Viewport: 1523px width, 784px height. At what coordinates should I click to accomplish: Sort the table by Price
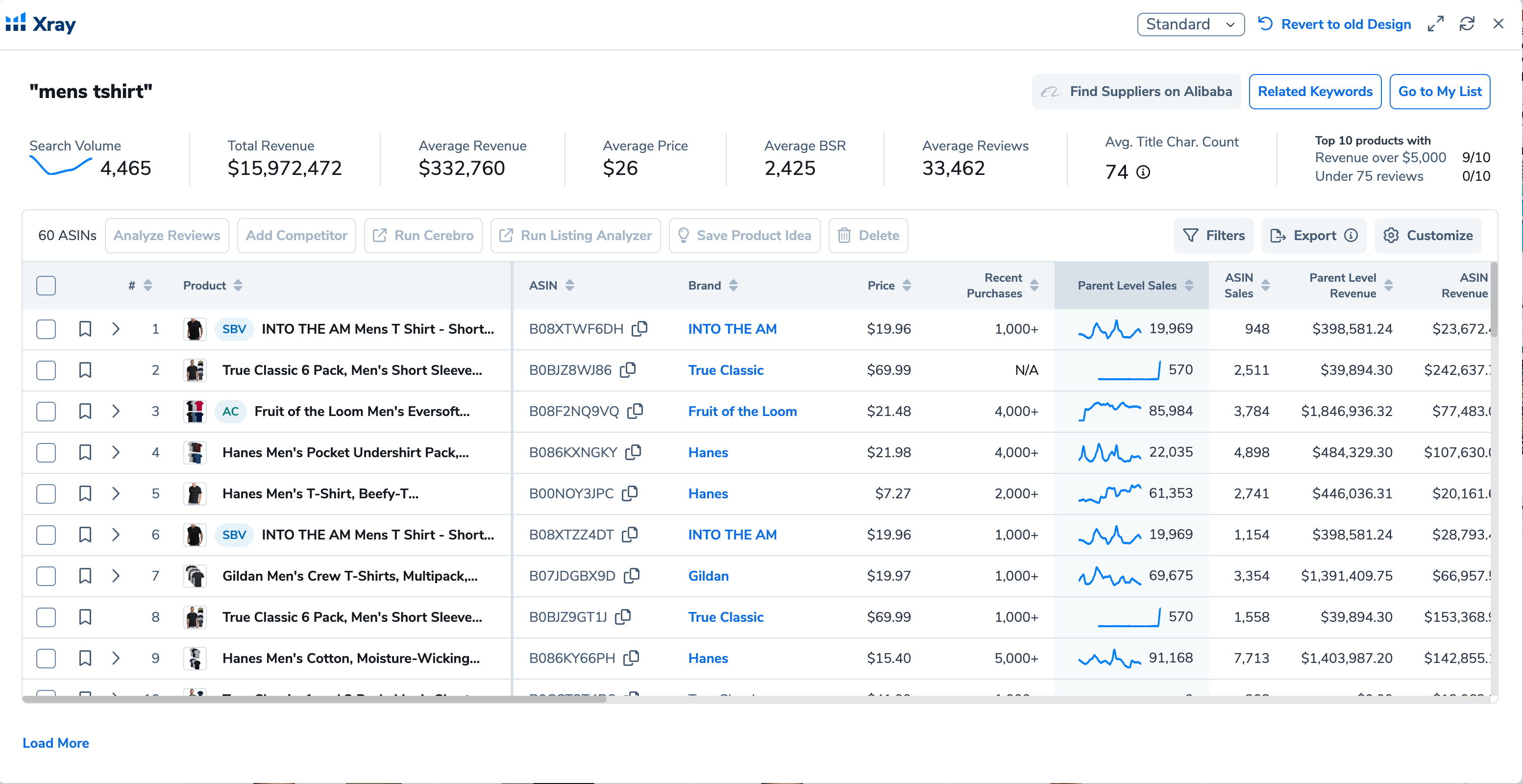[907, 286]
